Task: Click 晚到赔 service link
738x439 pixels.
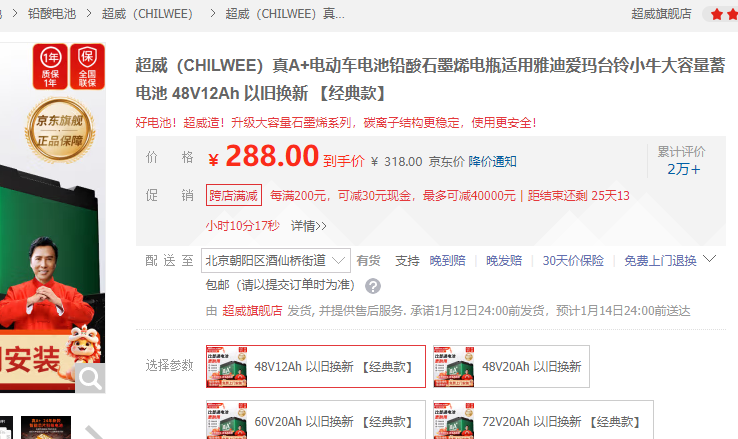Action: point(447,261)
